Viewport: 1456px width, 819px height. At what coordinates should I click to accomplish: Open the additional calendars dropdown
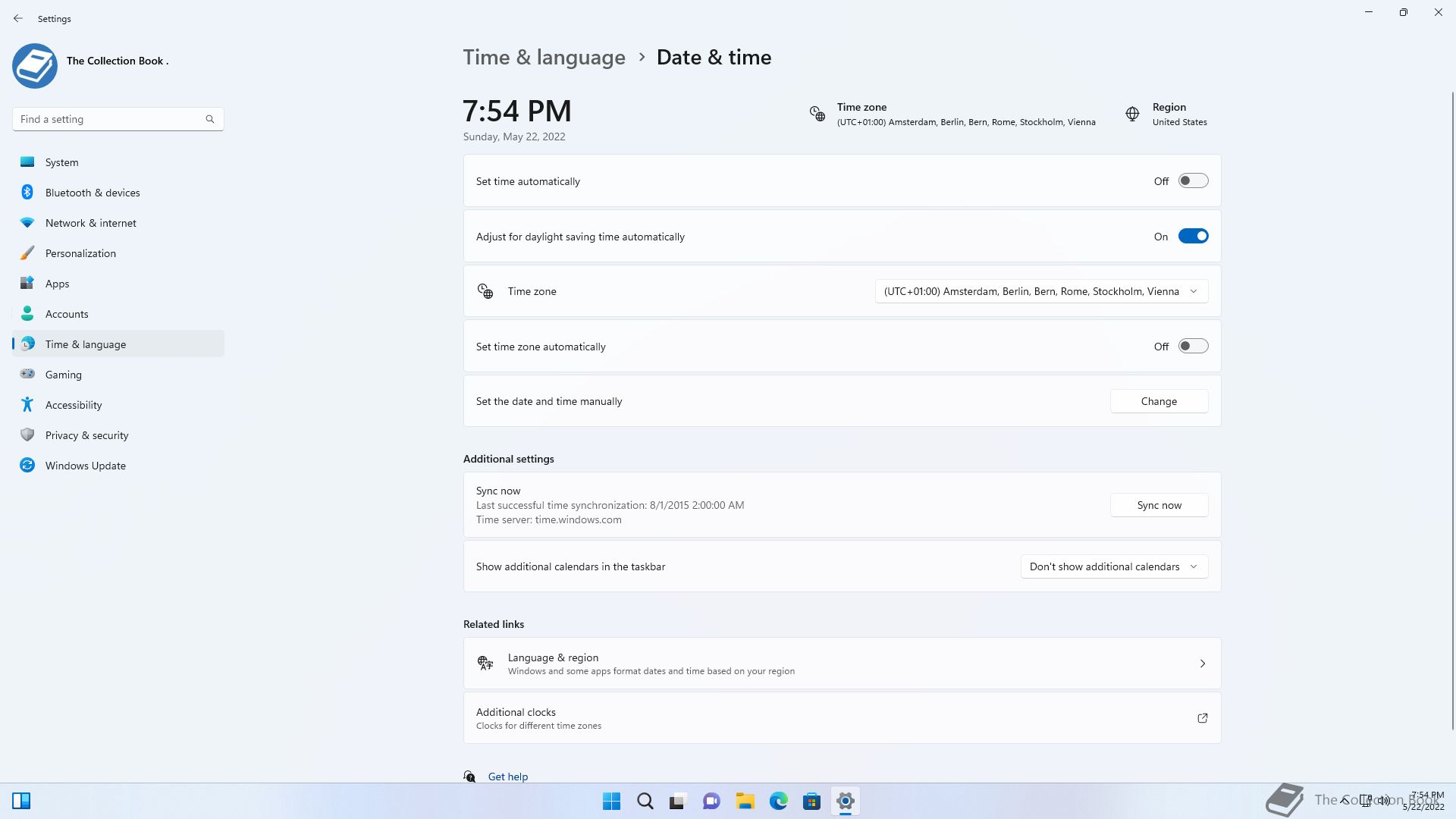click(1114, 566)
